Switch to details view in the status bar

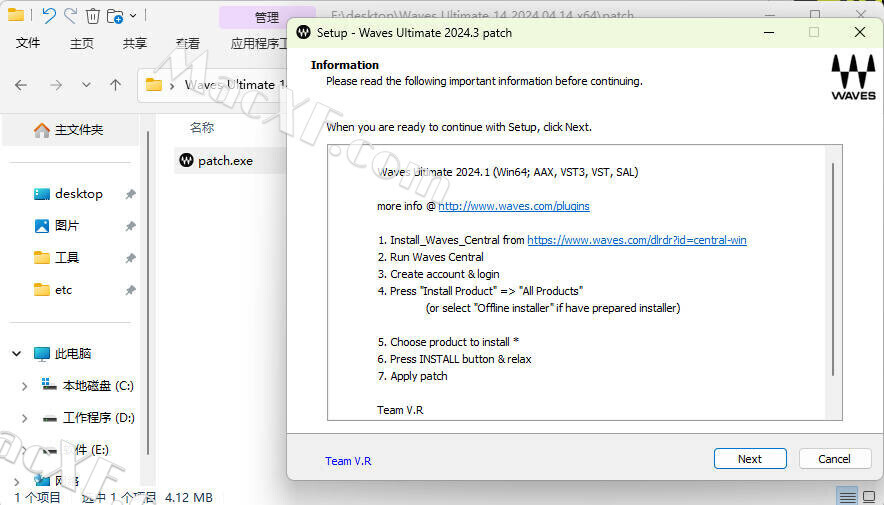click(x=847, y=497)
